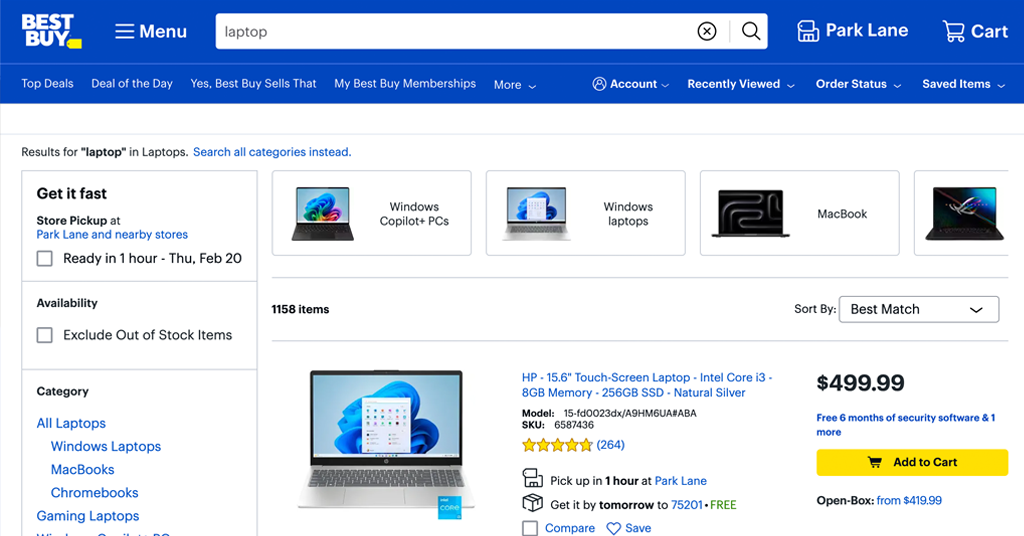The width and height of the screenshot is (1024, 536).
Task: Open Park Lane store locator
Action: (x=852, y=31)
